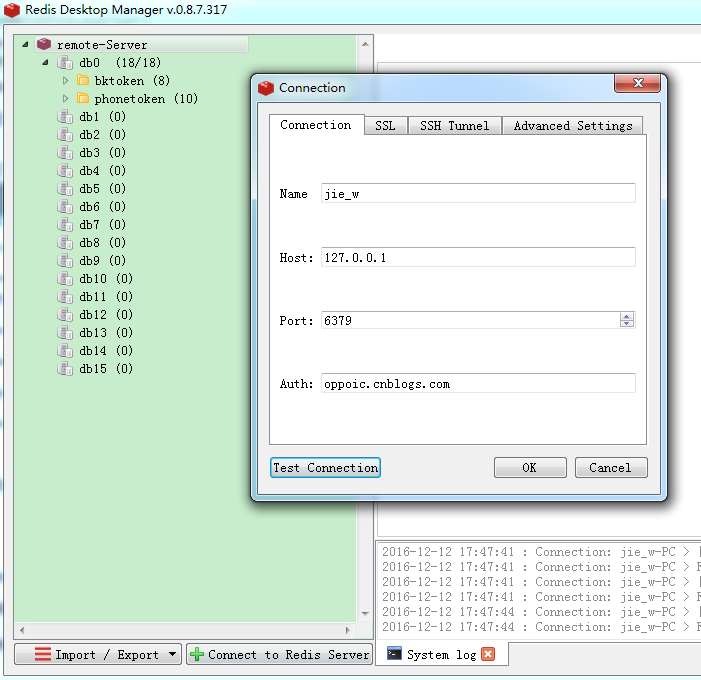This screenshot has height=680, width=701.
Task: Select the 'bktoken (8)' tree row text
Action: [x=132, y=80]
